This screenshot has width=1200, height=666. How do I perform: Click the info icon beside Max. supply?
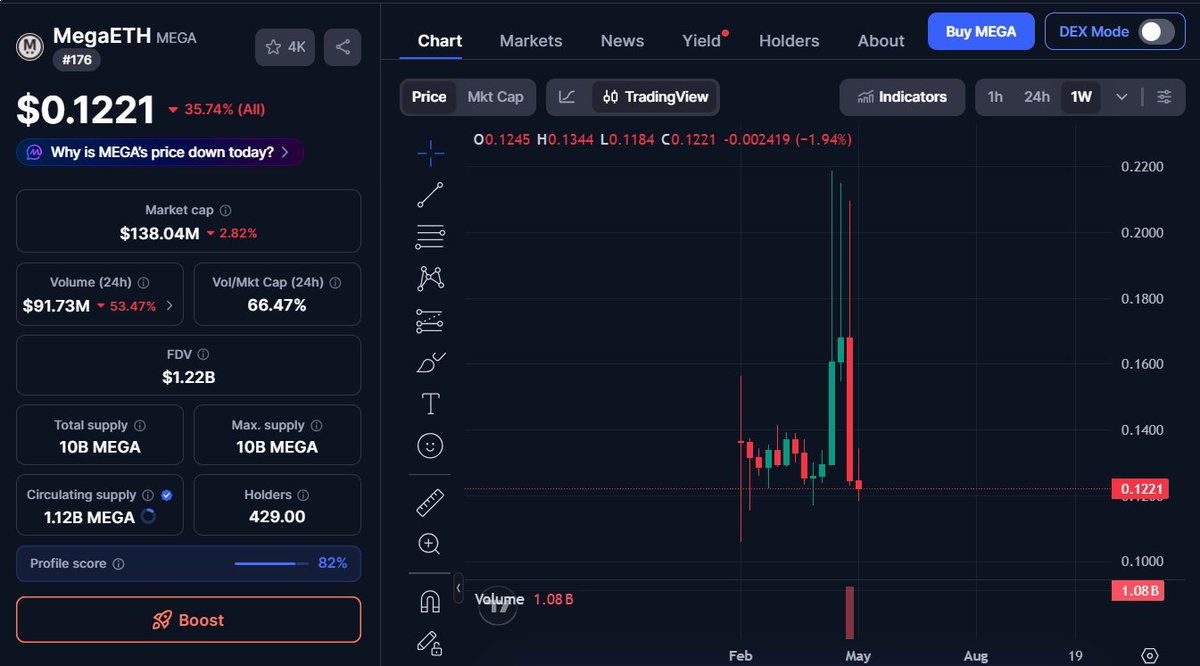(x=316, y=425)
